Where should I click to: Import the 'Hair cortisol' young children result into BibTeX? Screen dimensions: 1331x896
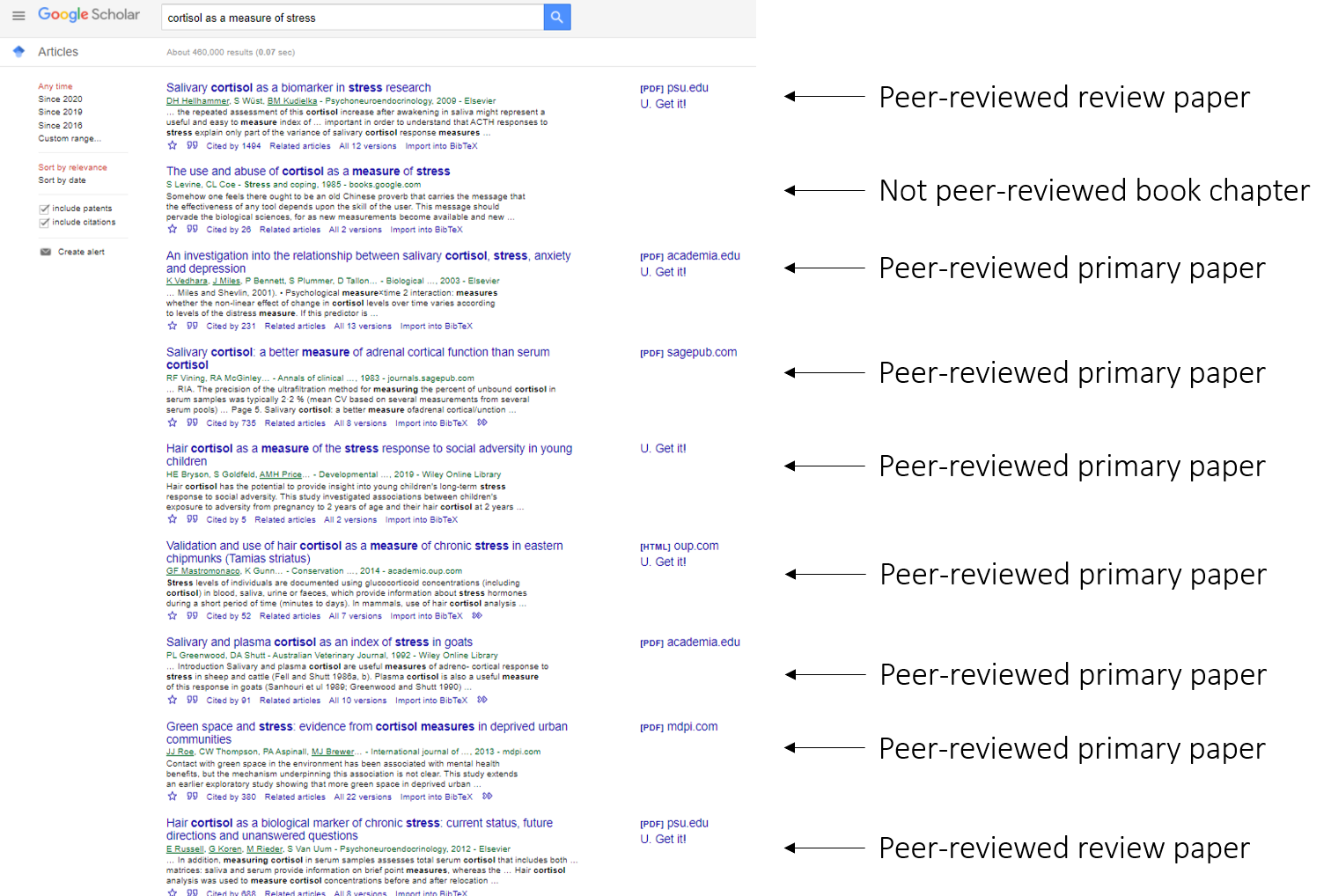point(422,520)
